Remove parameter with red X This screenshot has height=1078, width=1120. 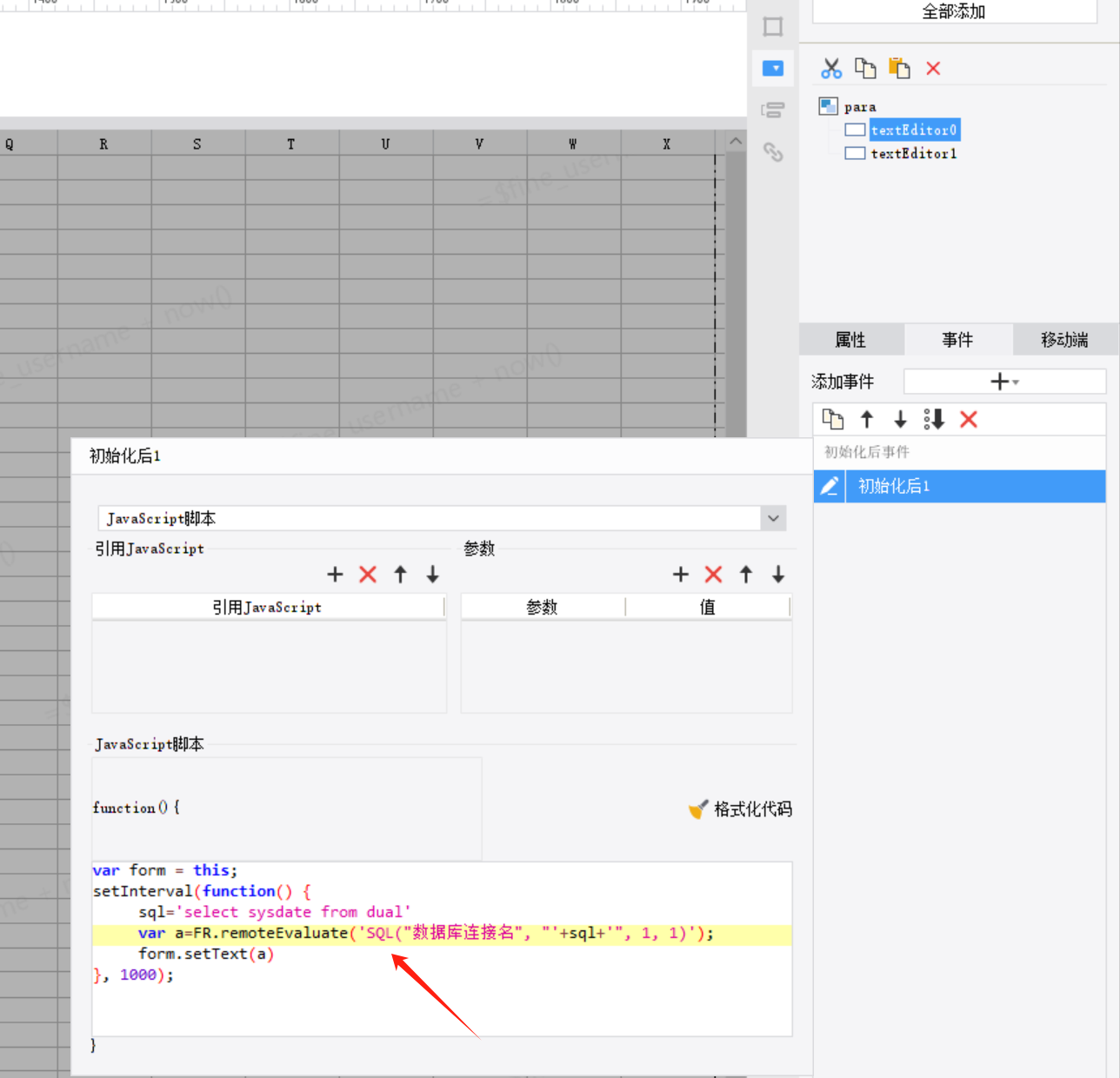[x=713, y=574]
